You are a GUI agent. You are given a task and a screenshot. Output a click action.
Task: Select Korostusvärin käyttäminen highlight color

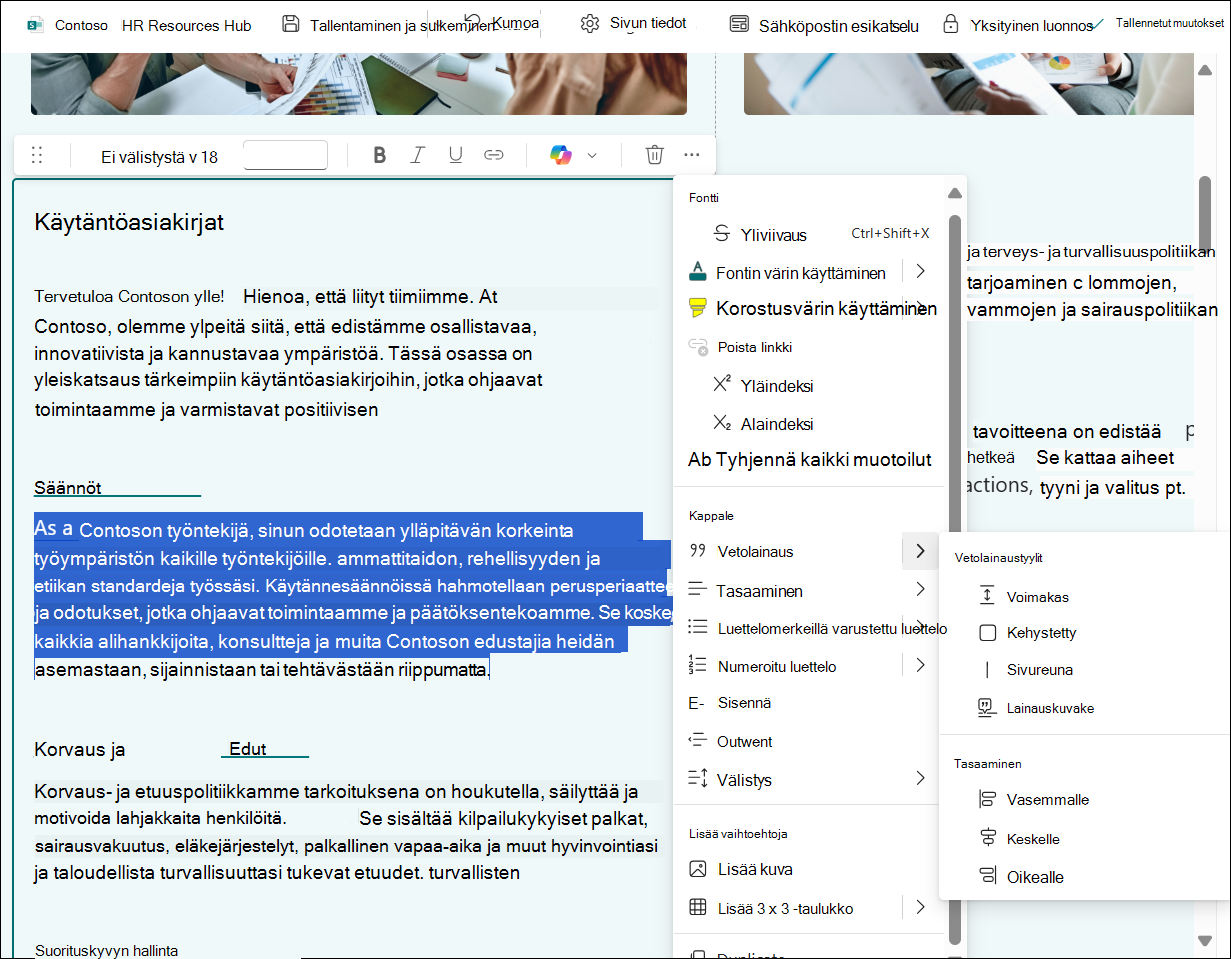(x=812, y=309)
